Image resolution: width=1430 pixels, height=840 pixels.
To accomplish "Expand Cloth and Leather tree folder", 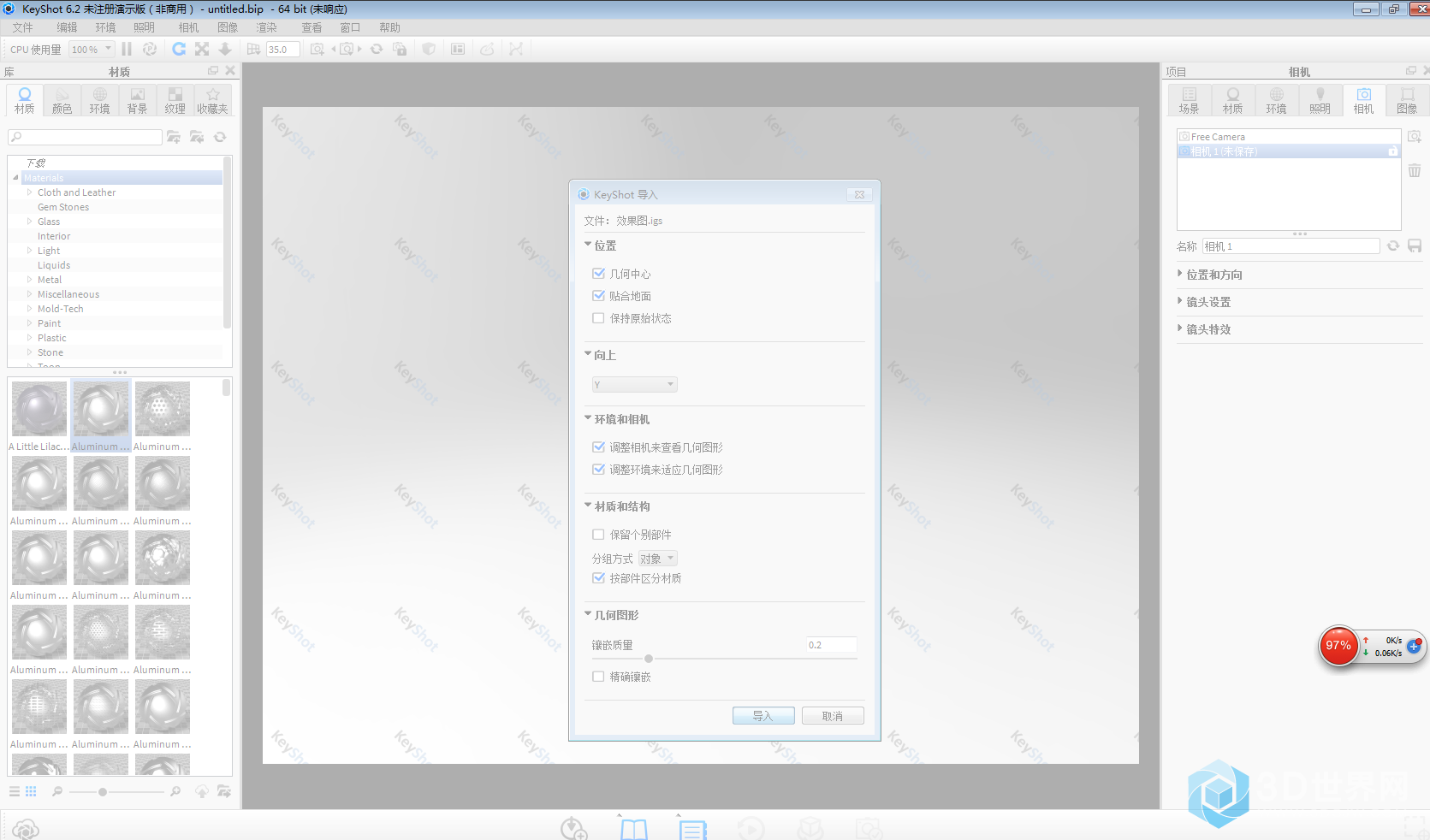I will pos(30,192).
